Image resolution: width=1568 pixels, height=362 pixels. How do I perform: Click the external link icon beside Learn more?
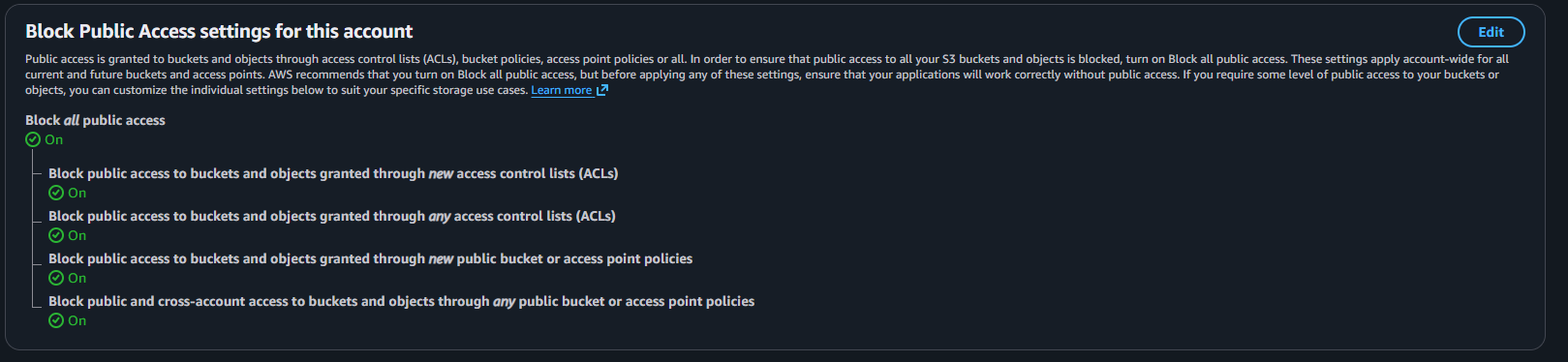pyautogui.click(x=601, y=90)
